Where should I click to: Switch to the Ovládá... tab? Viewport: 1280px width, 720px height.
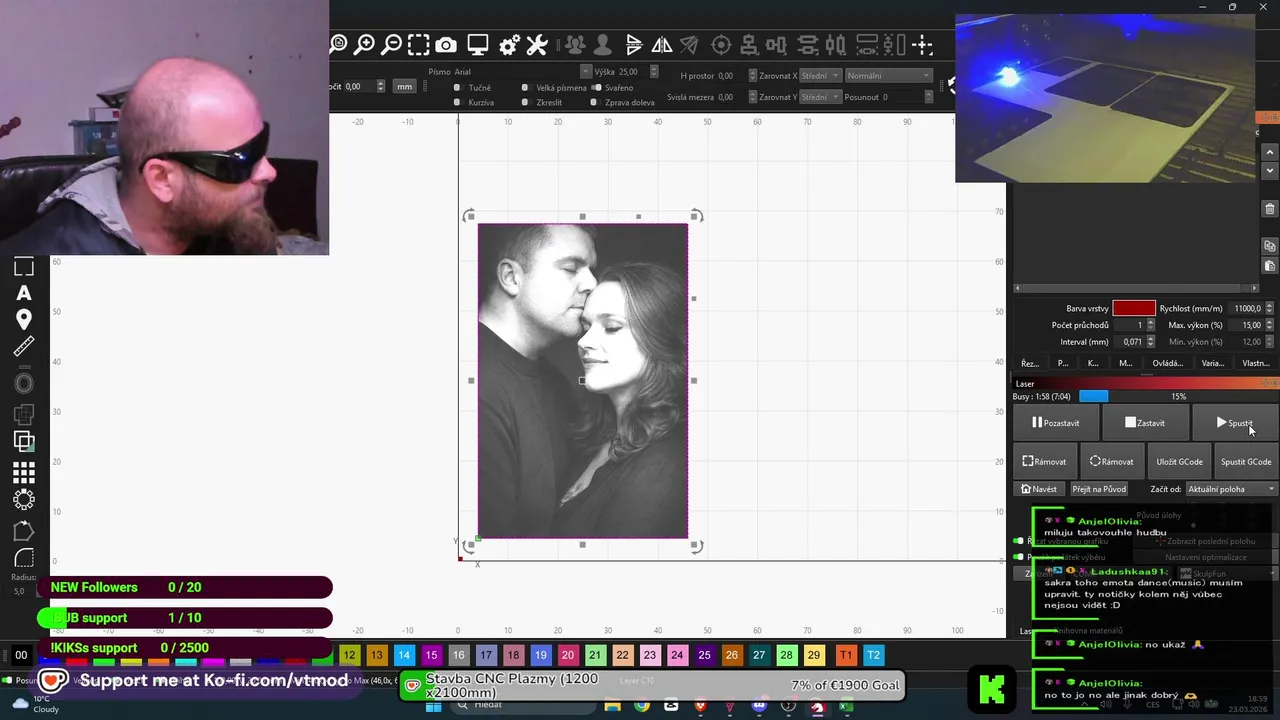coord(1168,363)
